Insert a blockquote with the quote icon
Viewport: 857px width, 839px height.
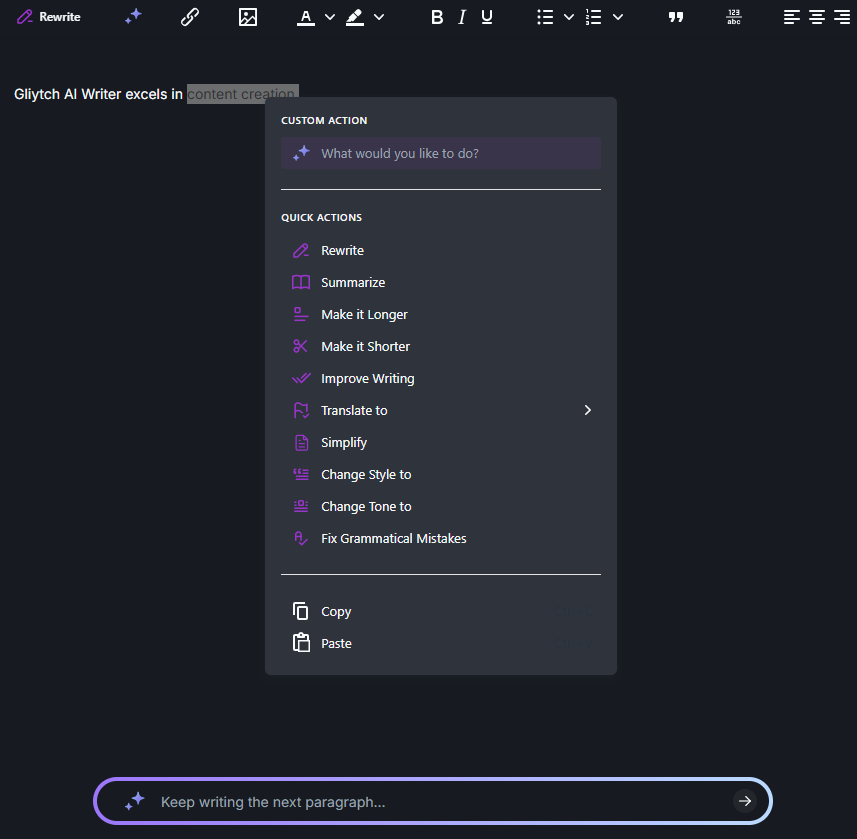click(x=676, y=17)
